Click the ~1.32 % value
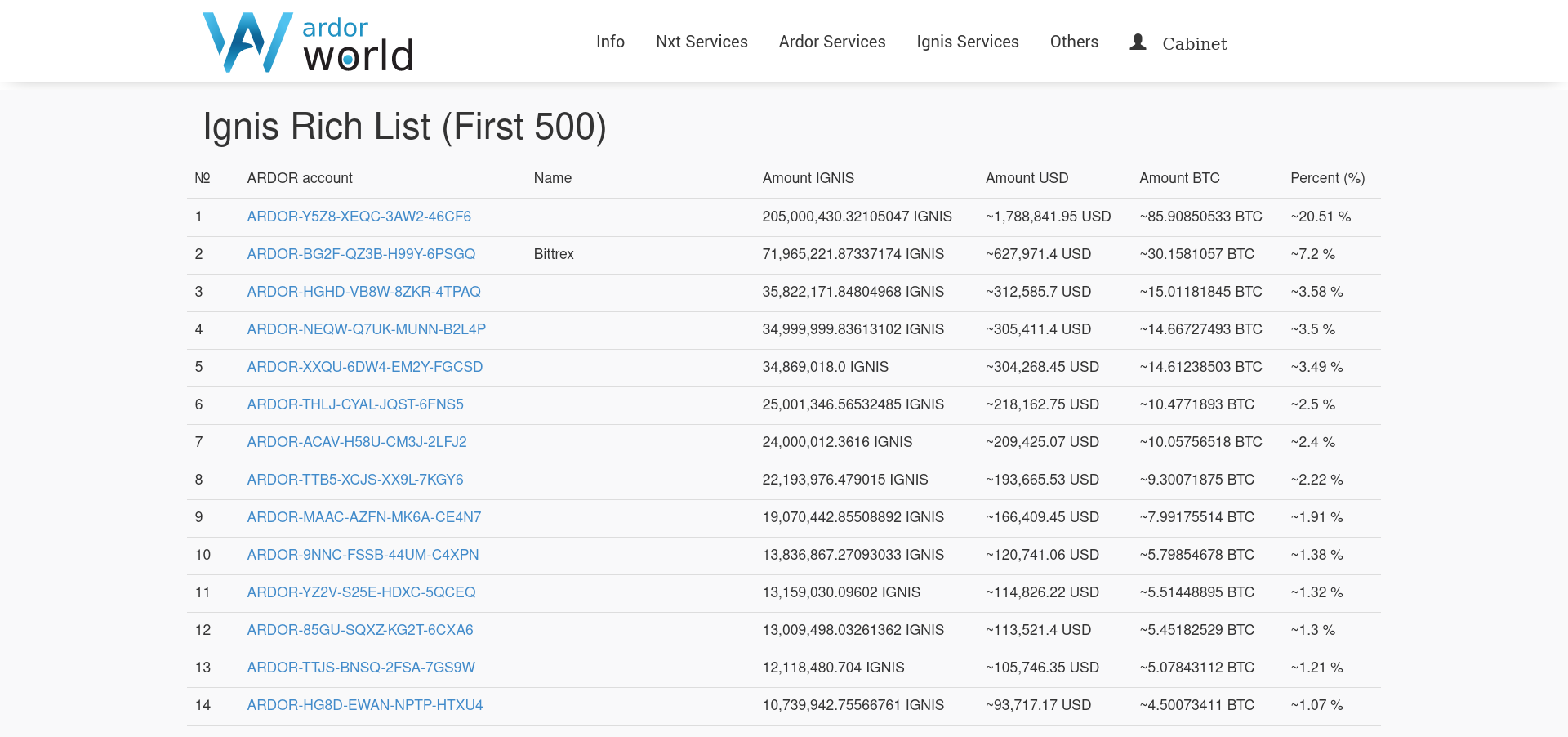The image size is (1568, 737). 1316,592
